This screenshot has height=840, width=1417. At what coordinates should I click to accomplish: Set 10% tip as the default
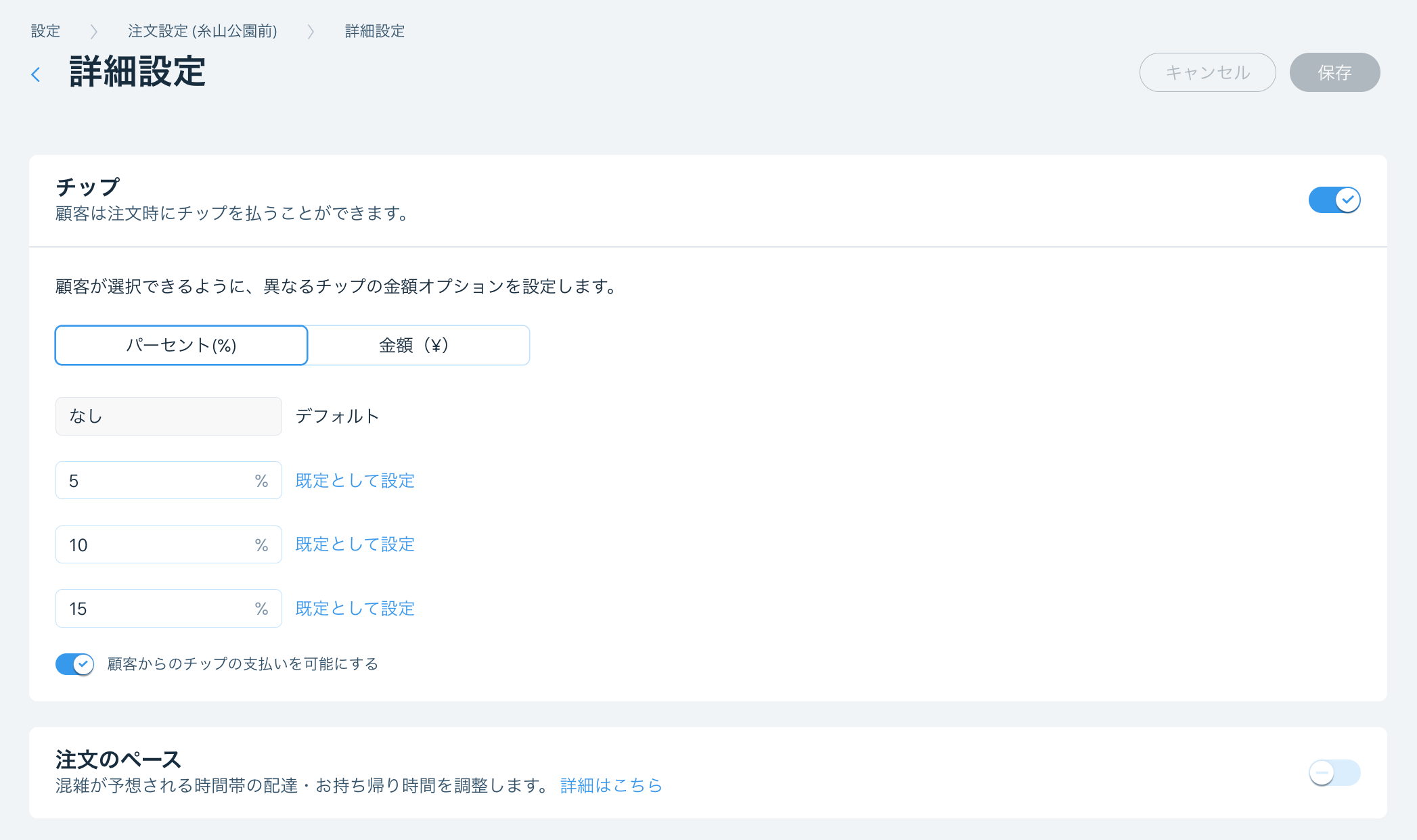(x=354, y=544)
